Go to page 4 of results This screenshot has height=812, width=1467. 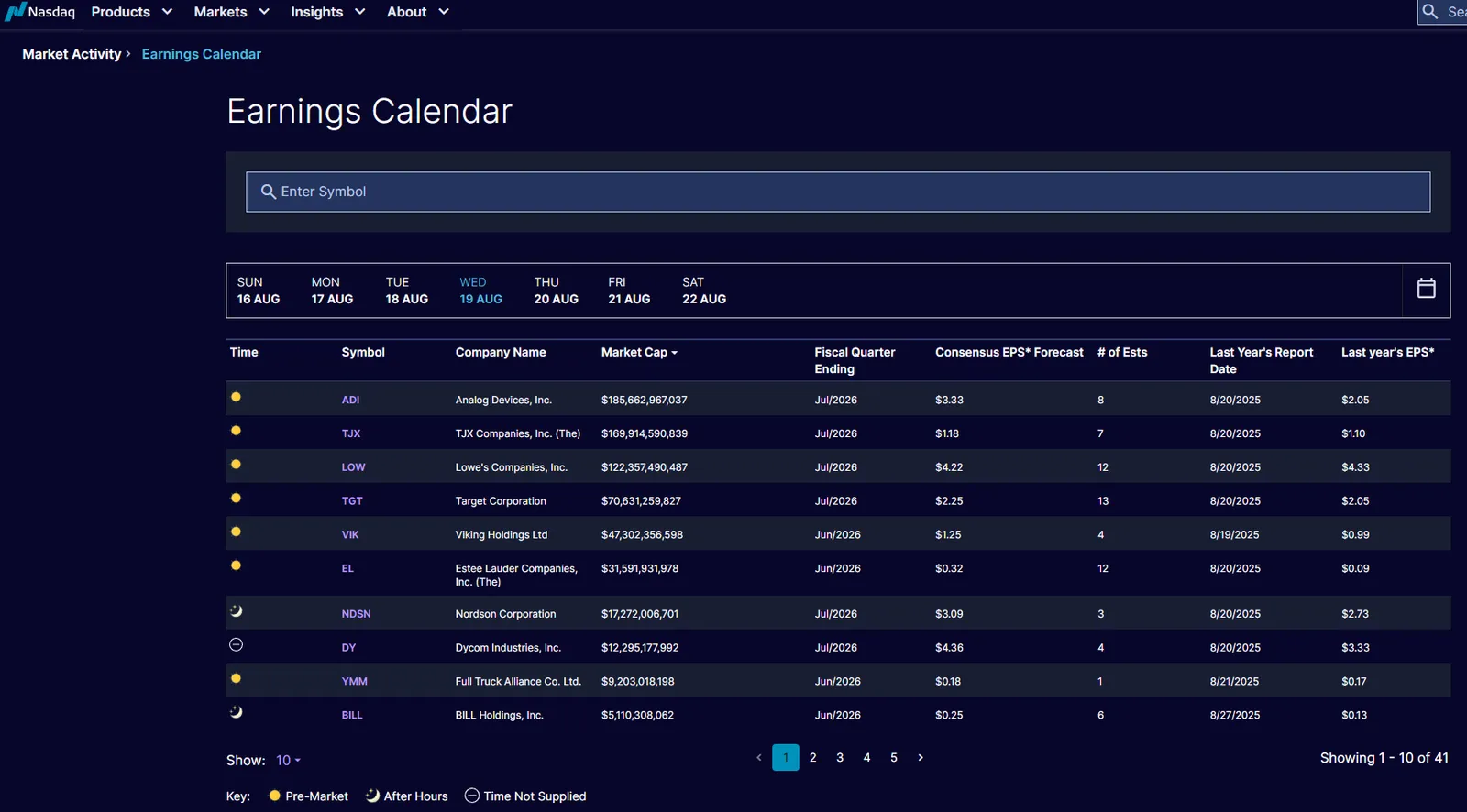866,758
